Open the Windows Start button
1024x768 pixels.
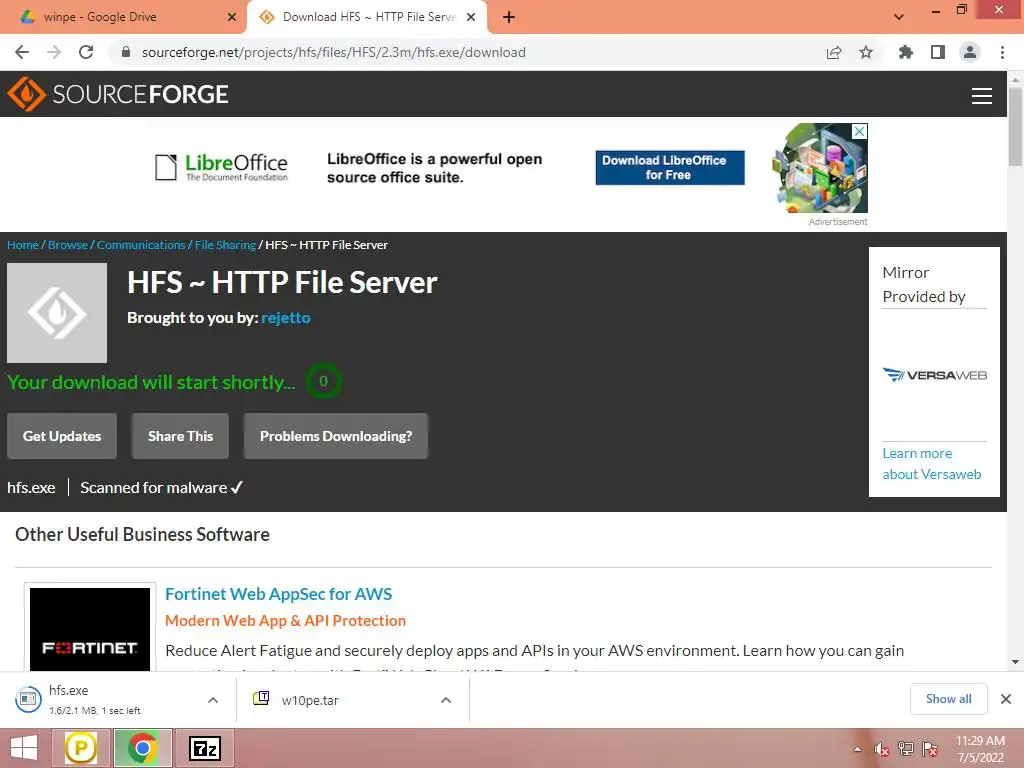pyautogui.click(x=24, y=748)
